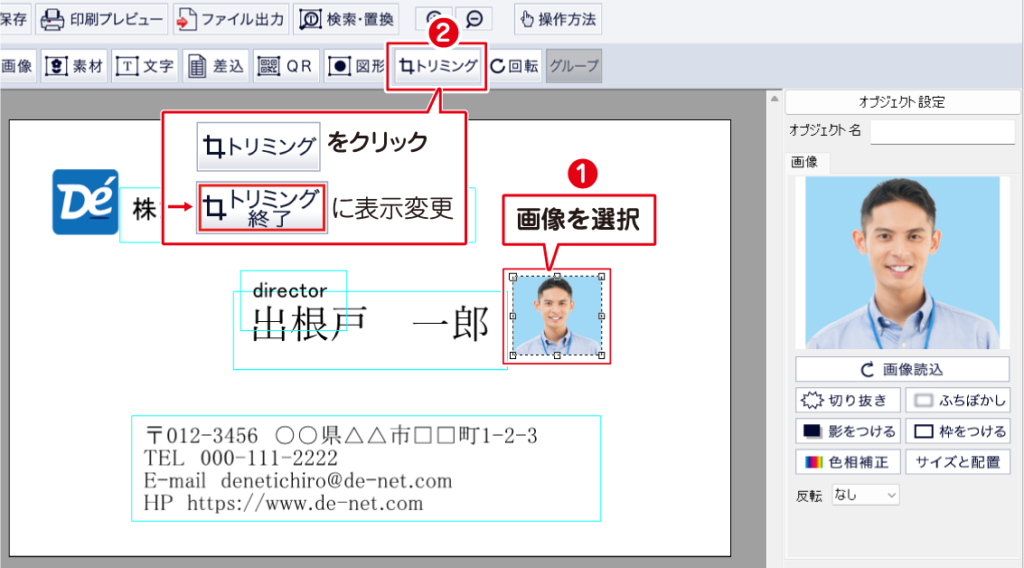The height and width of the screenshot is (568, 1024).
Task: Click the scrollbar up arrow beside canvas
Action: point(775,99)
